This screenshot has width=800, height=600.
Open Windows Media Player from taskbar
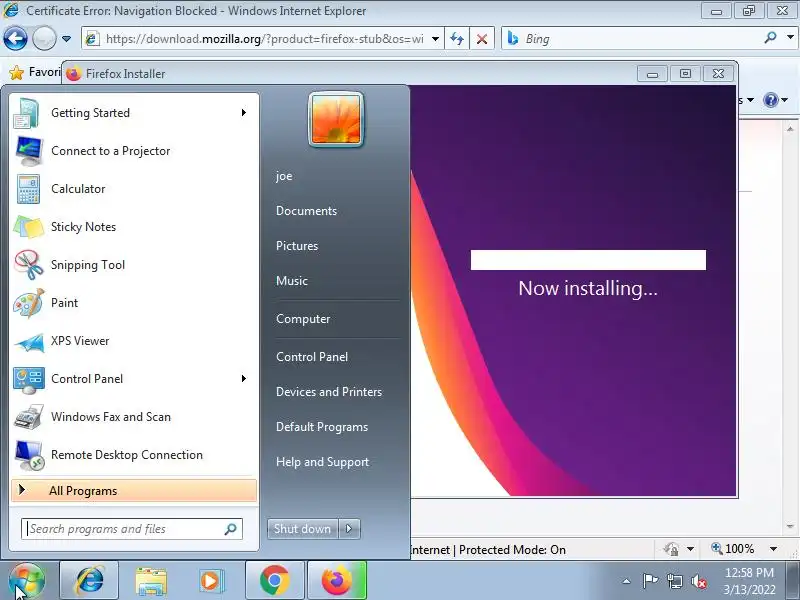[x=210, y=581]
